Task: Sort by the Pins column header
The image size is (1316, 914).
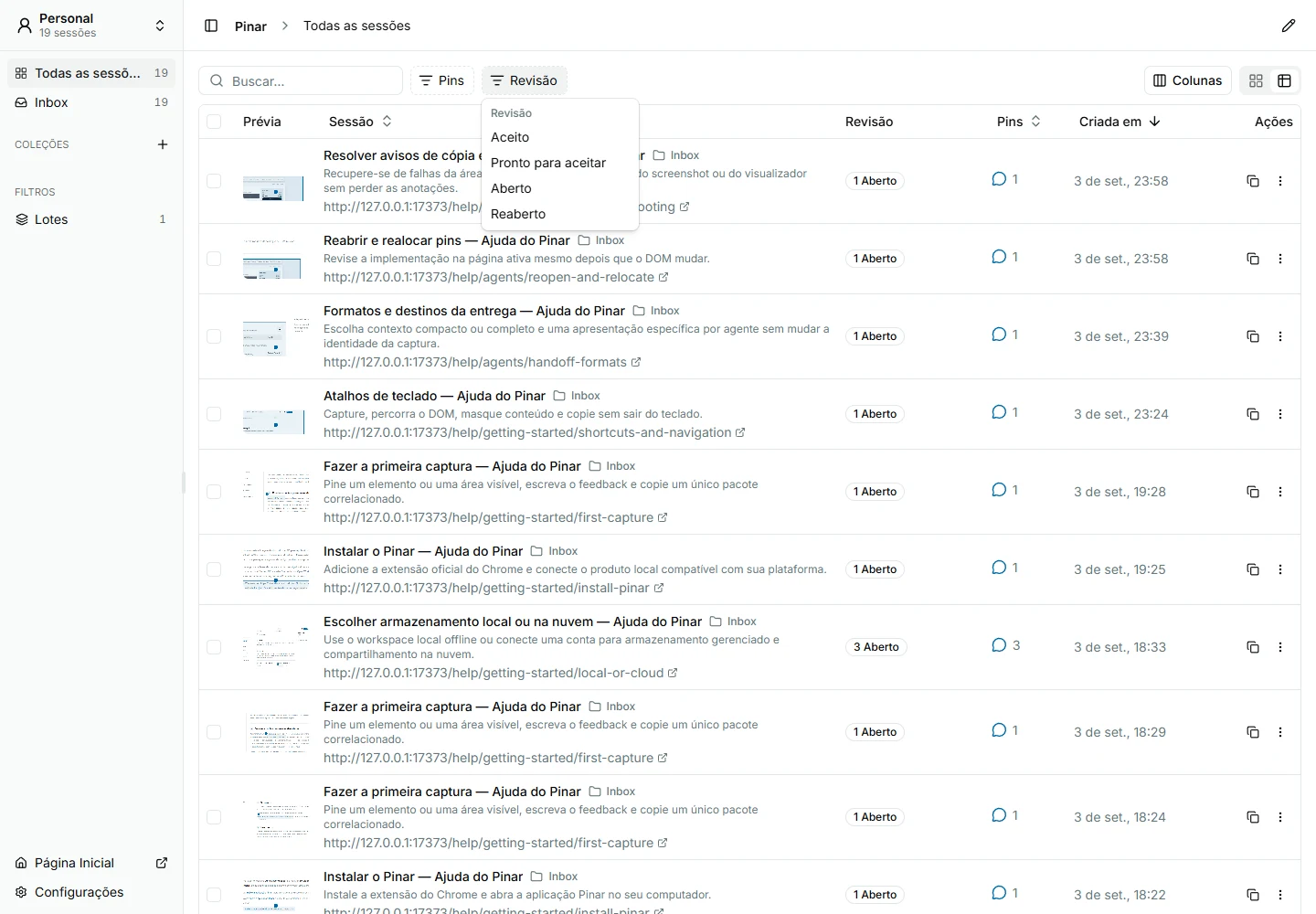Action: (1018, 122)
